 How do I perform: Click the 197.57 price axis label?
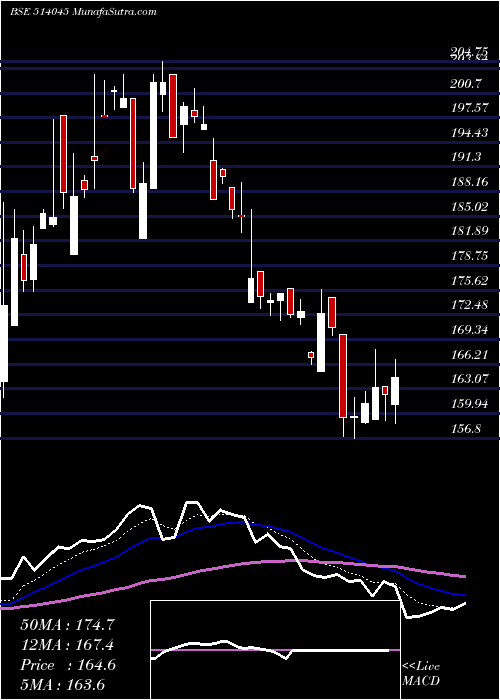click(x=470, y=108)
